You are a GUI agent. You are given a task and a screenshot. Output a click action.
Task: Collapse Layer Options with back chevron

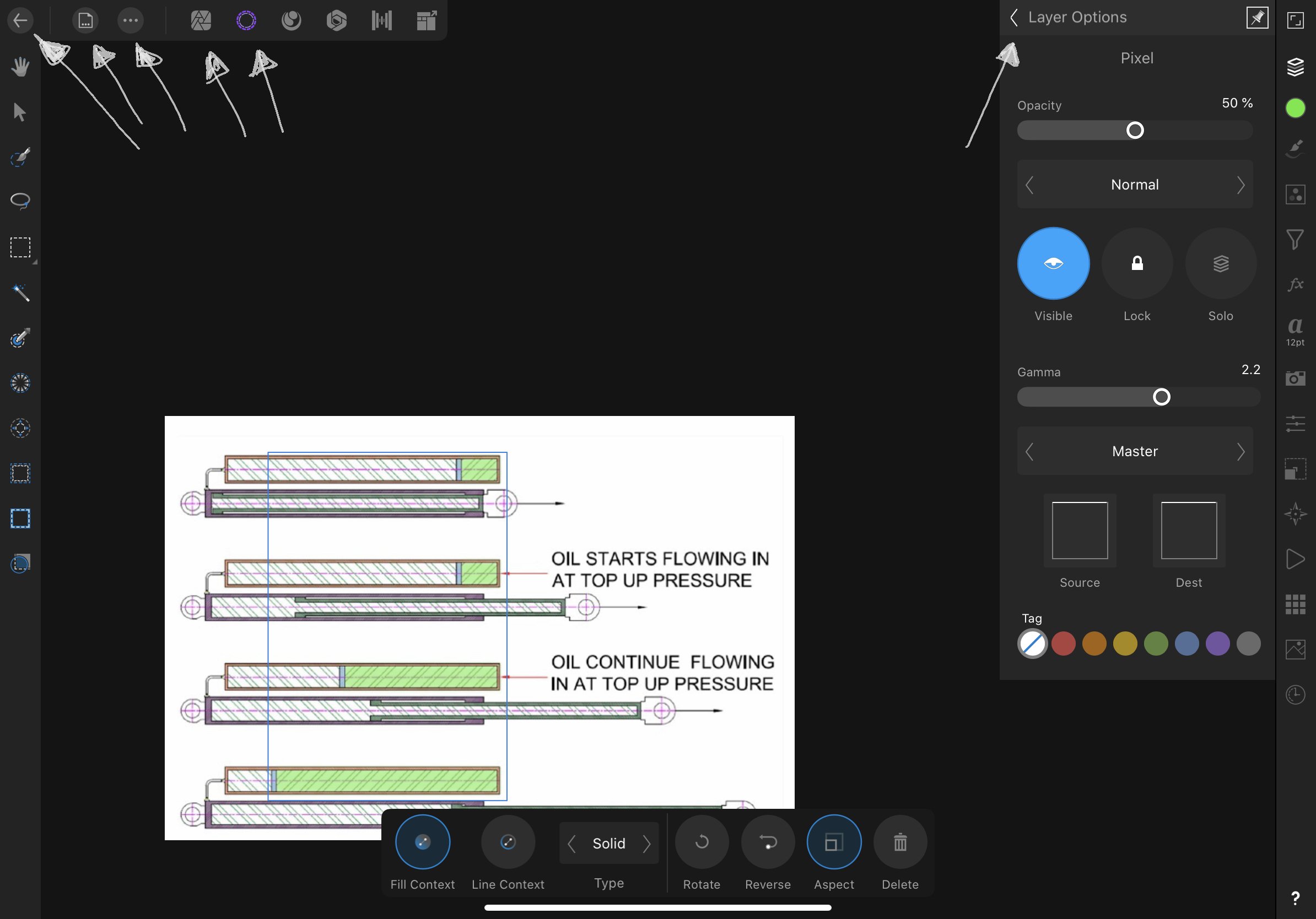(1014, 18)
